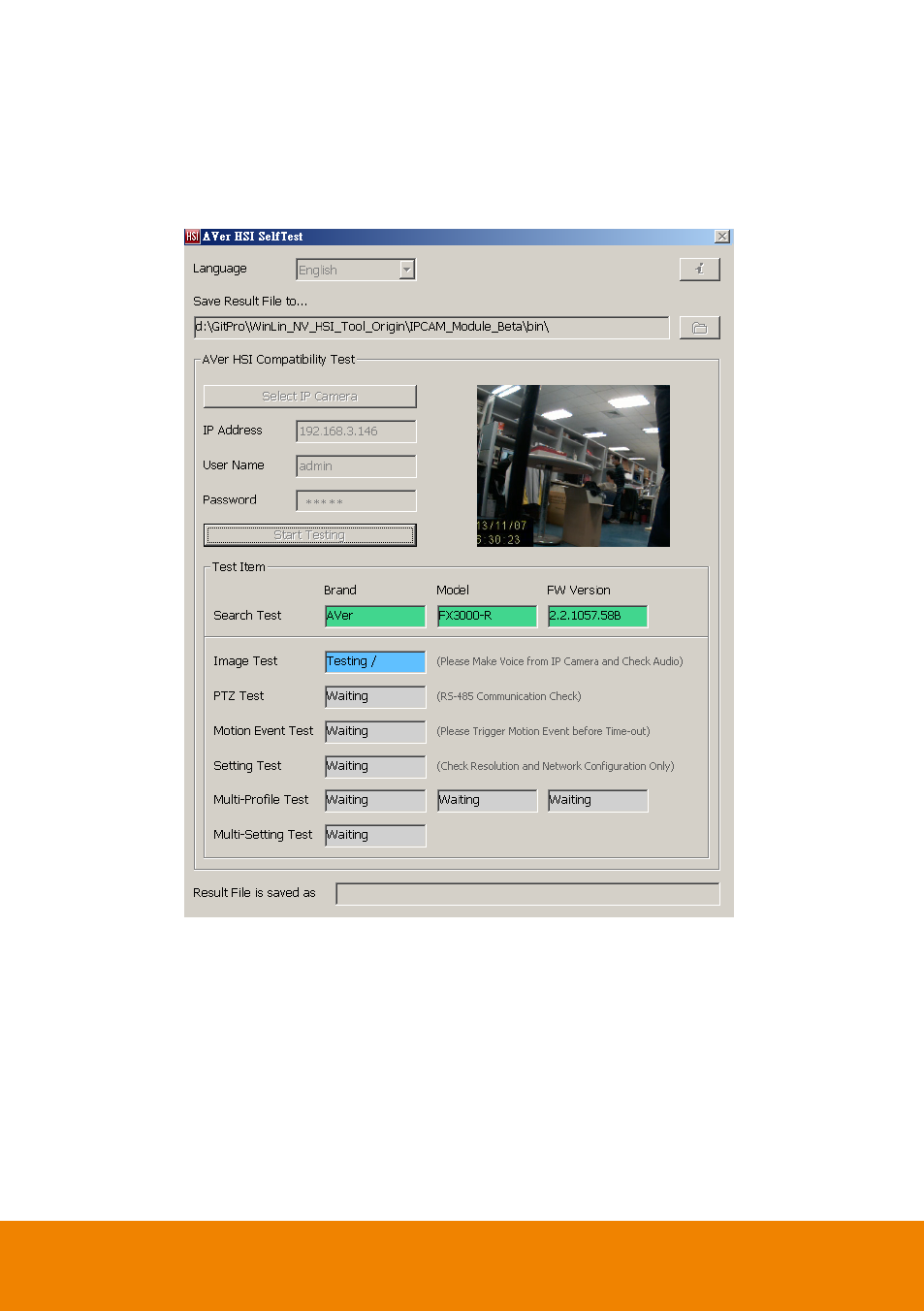Screen dimensions: 924x1311
Task: Click the FW Version field 2.2.1057.58B
Action: (597, 616)
